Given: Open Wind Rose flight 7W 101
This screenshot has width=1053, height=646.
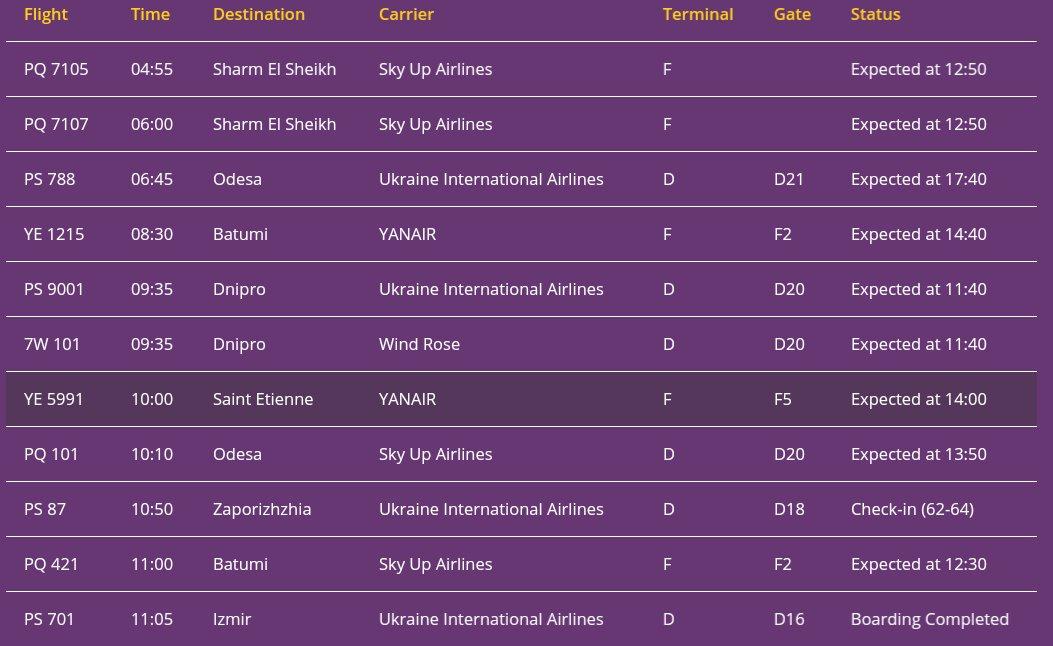Looking at the screenshot, I should pyautogui.click(x=521, y=344).
